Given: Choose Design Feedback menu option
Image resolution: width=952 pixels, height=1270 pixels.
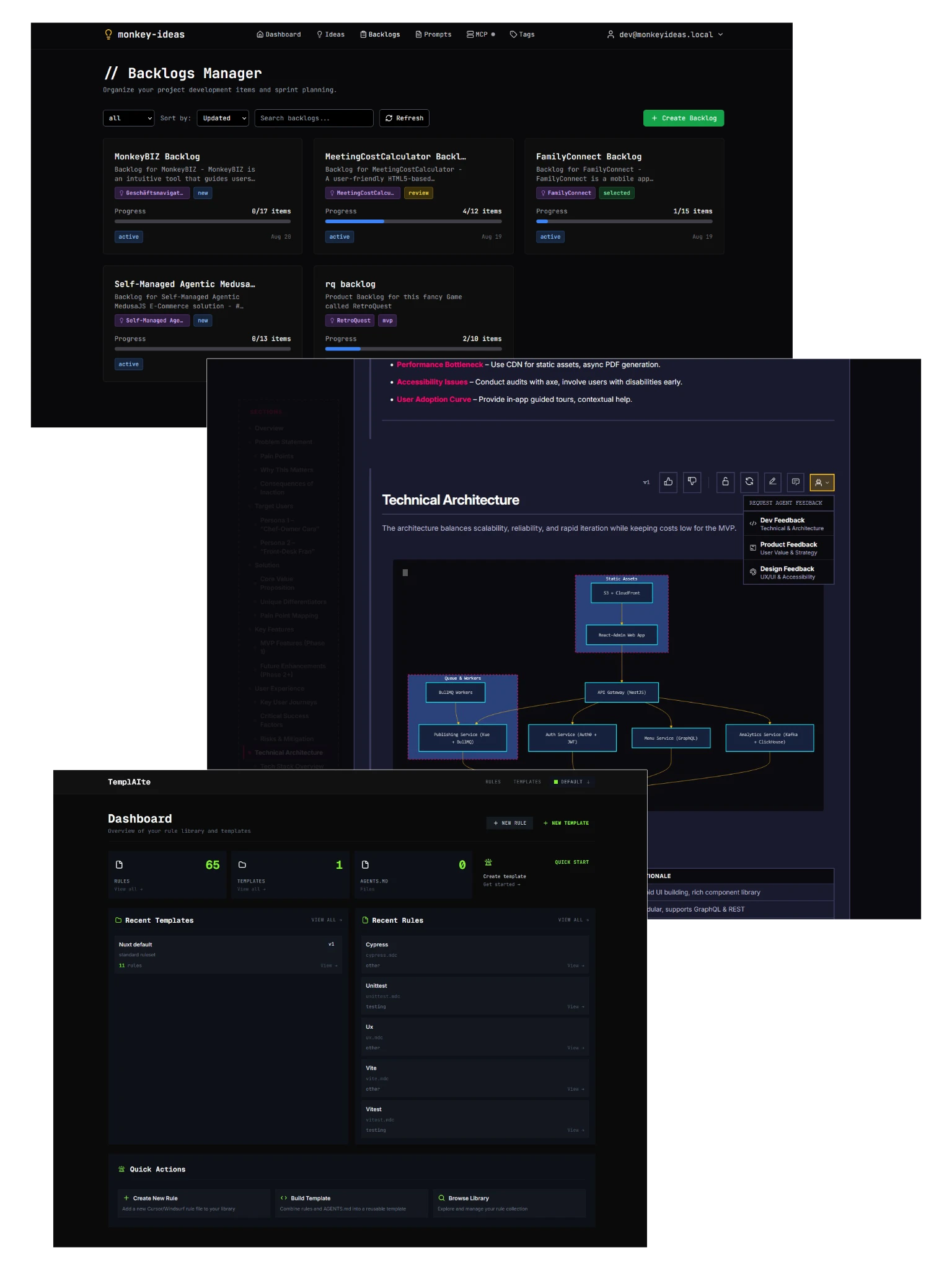Looking at the screenshot, I should (x=788, y=572).
